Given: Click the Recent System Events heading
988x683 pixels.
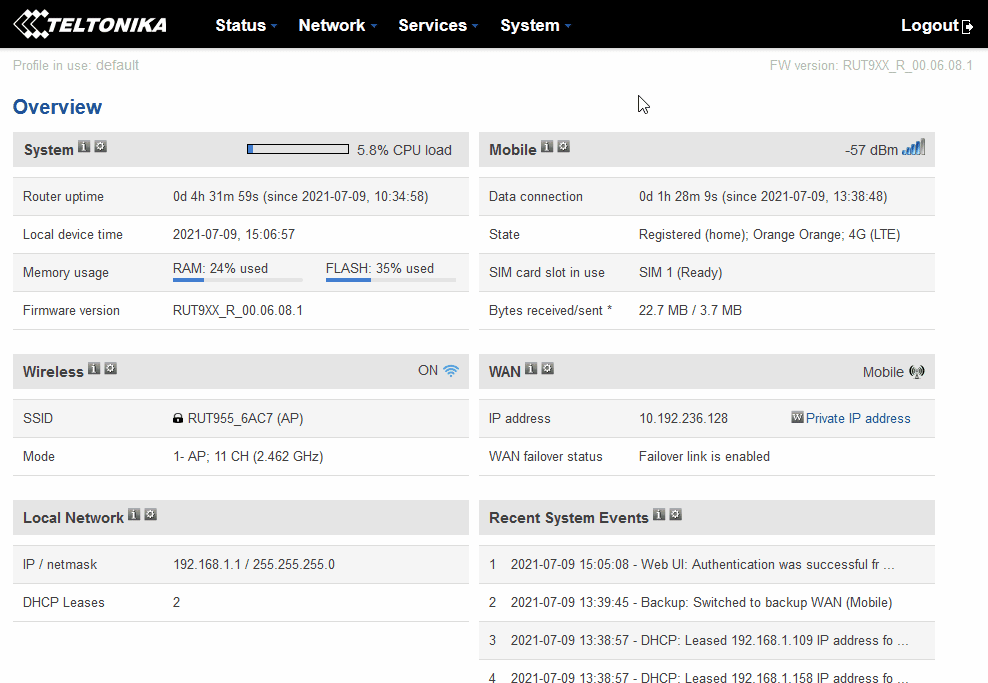Looking at the screenshot, I should [568, 518].
